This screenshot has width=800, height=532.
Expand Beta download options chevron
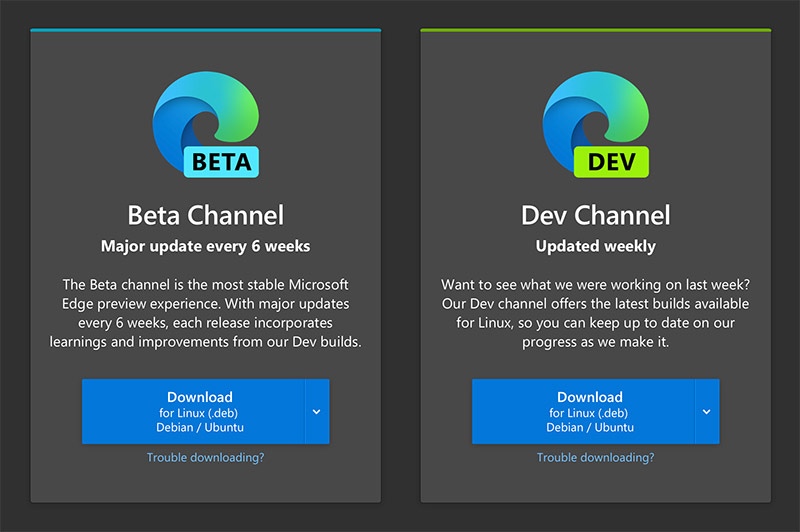pyautogui.click(x=317, y=411)
